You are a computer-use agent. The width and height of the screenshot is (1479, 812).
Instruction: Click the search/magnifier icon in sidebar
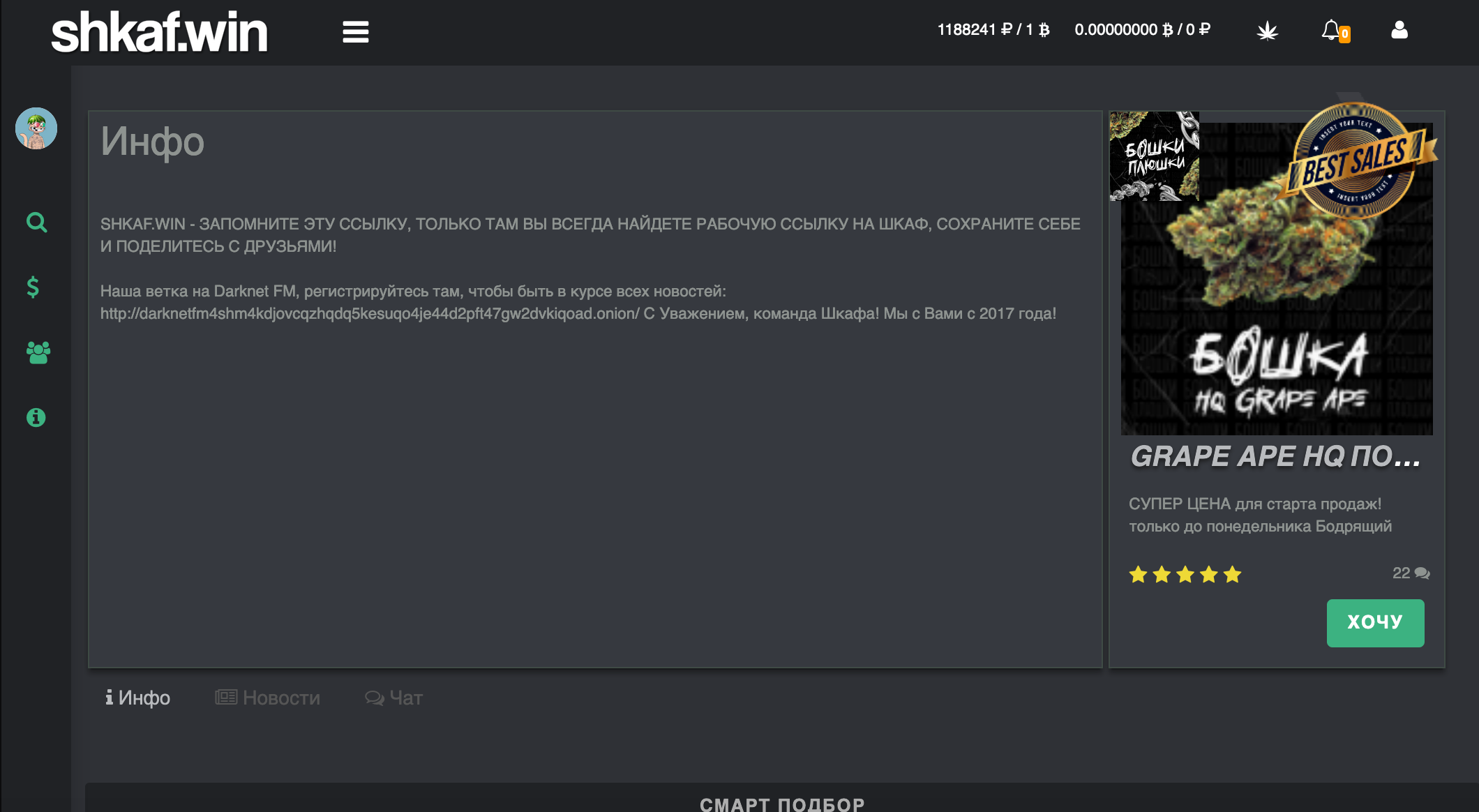[36, 222]
